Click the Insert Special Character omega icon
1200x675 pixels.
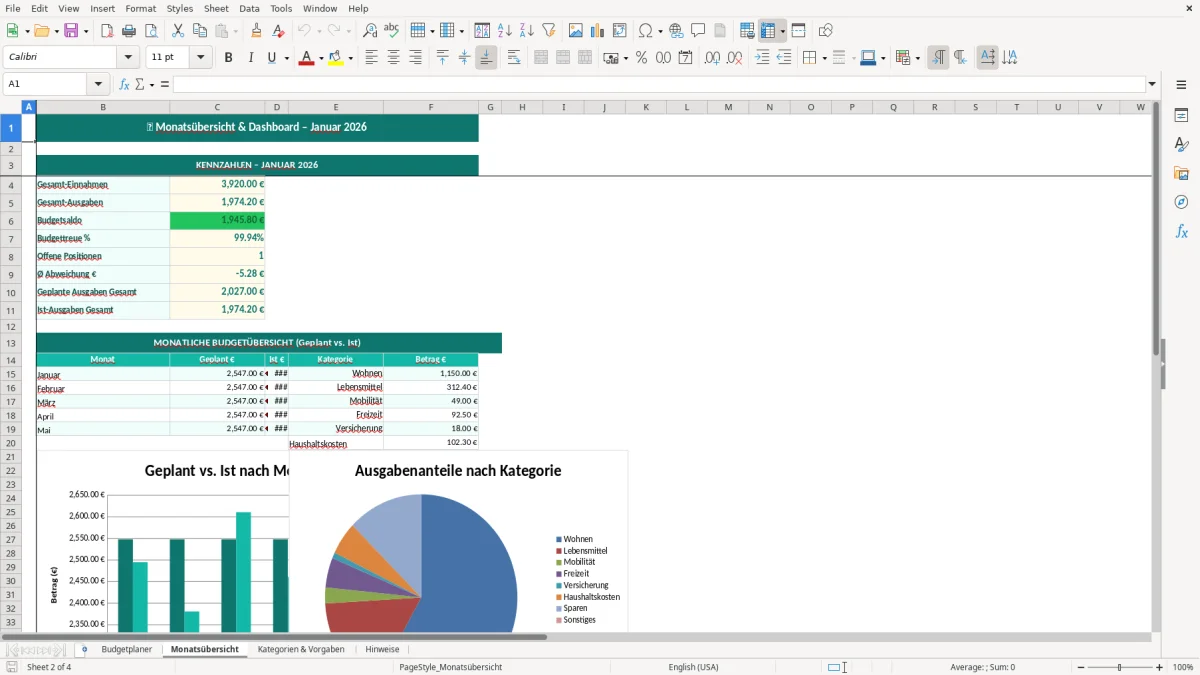[645, 31]
